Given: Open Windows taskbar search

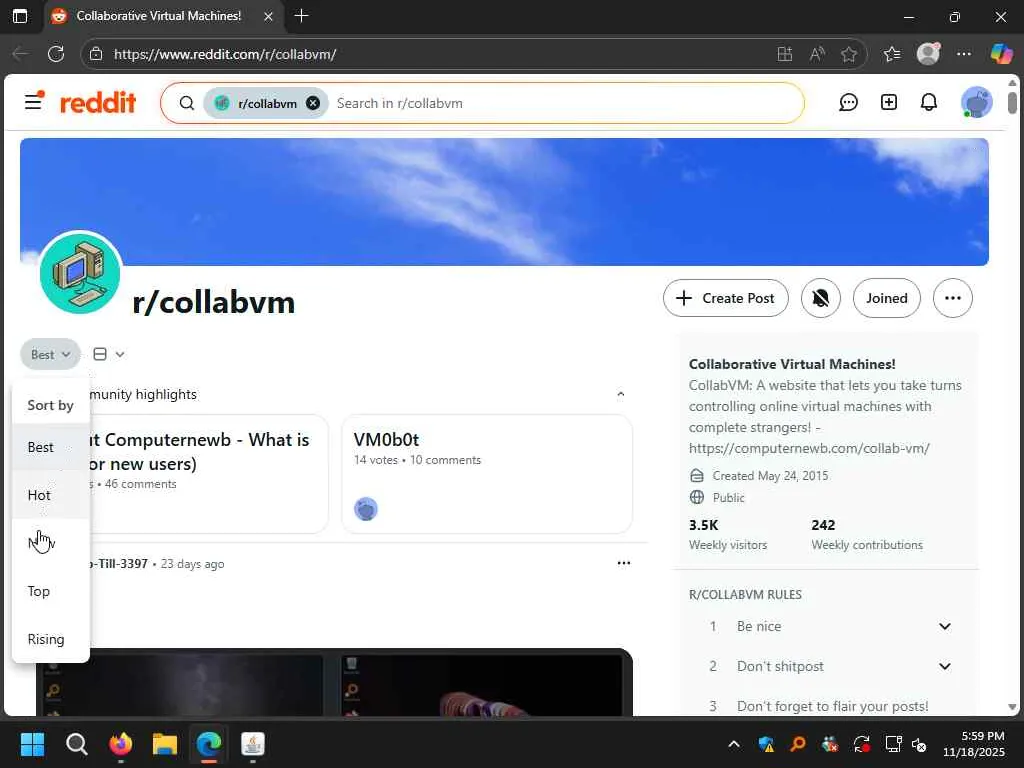Looking at the screenshot, I should tap(76, 744).
